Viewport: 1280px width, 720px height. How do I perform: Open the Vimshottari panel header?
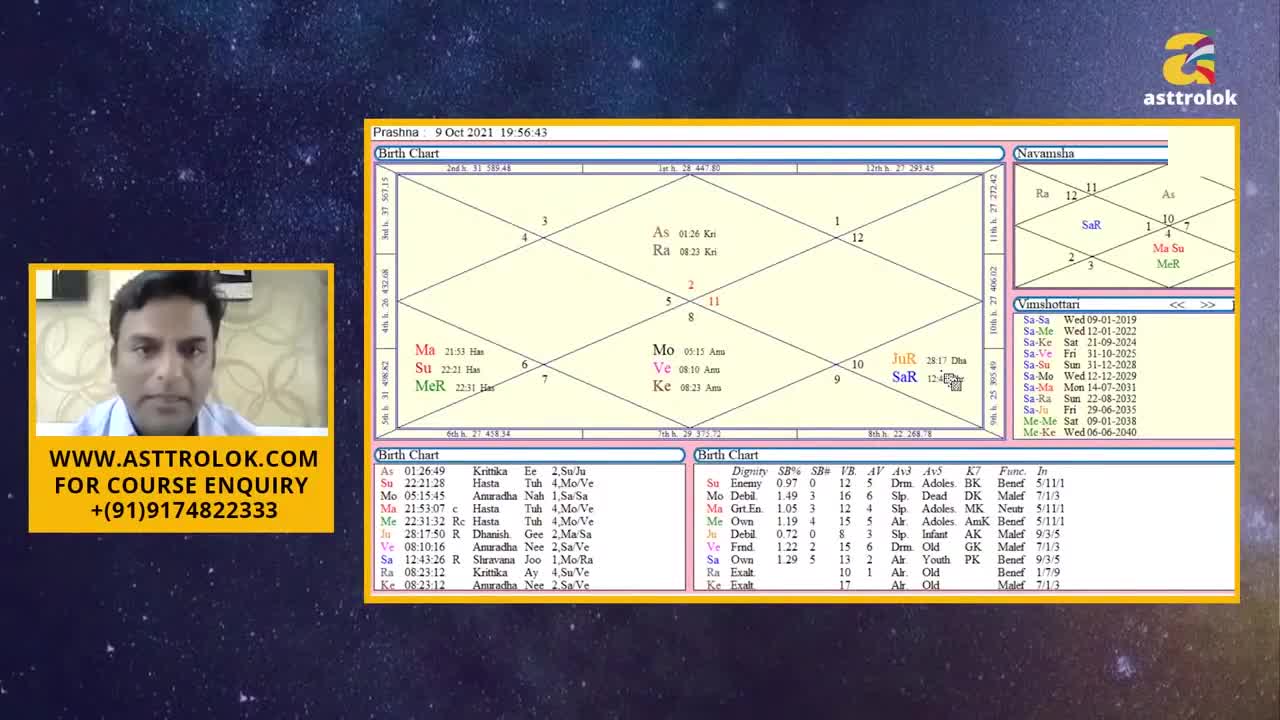[x=1123, y=304]
